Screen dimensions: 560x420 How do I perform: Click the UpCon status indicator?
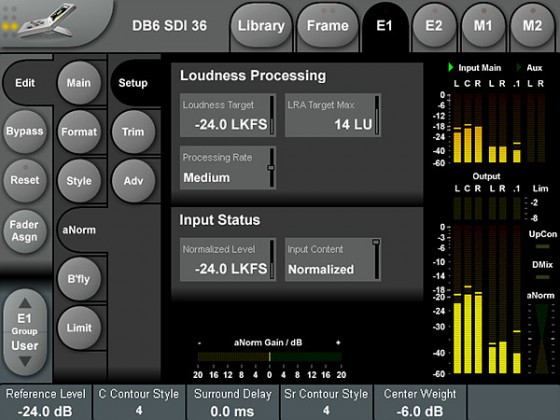pos(542,246)
